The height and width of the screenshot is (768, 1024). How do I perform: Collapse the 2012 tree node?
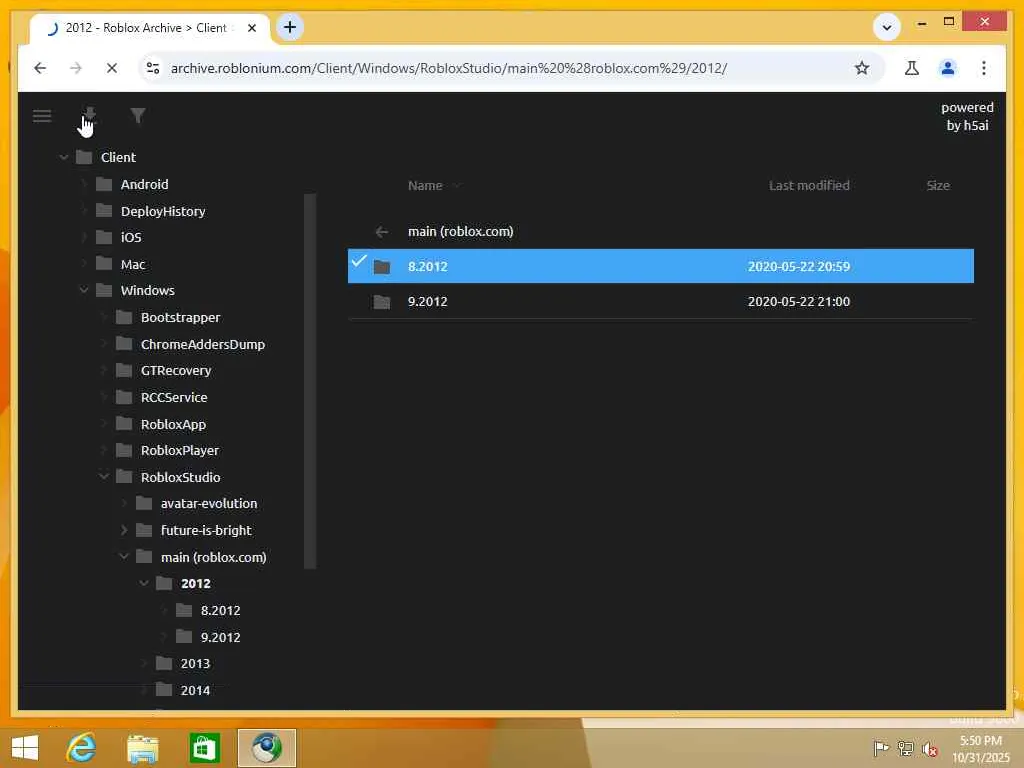point(144,583)
